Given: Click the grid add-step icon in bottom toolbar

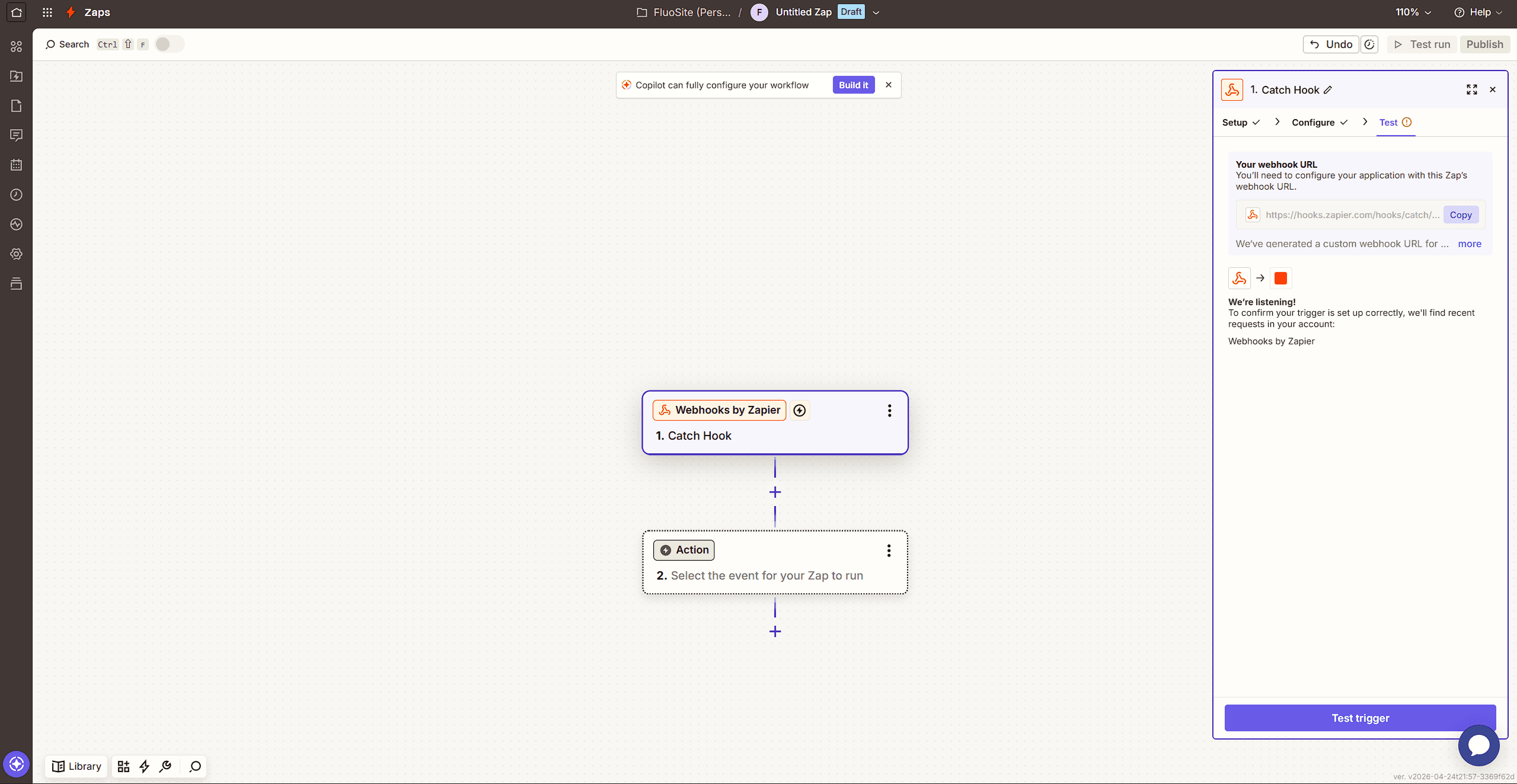Looking at the screenshot, I should (123, 766).
